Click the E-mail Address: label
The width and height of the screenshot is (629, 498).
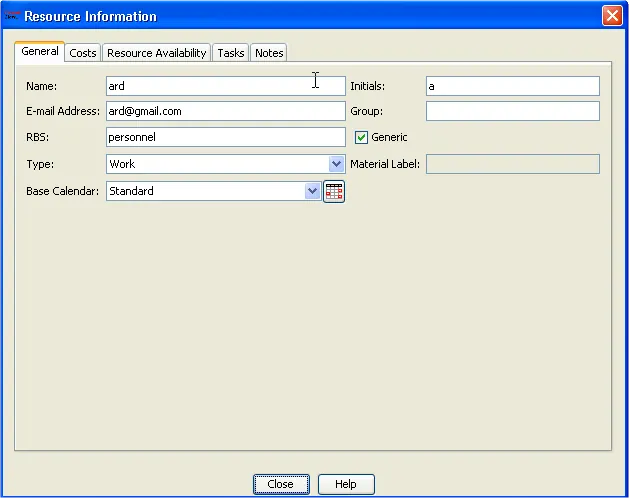tap(63, 111)
